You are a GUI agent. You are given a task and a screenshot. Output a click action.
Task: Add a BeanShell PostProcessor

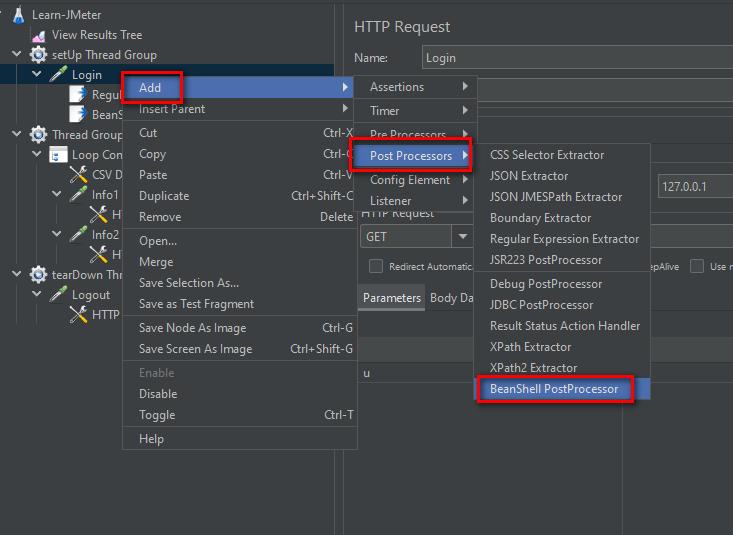point(562,389)
